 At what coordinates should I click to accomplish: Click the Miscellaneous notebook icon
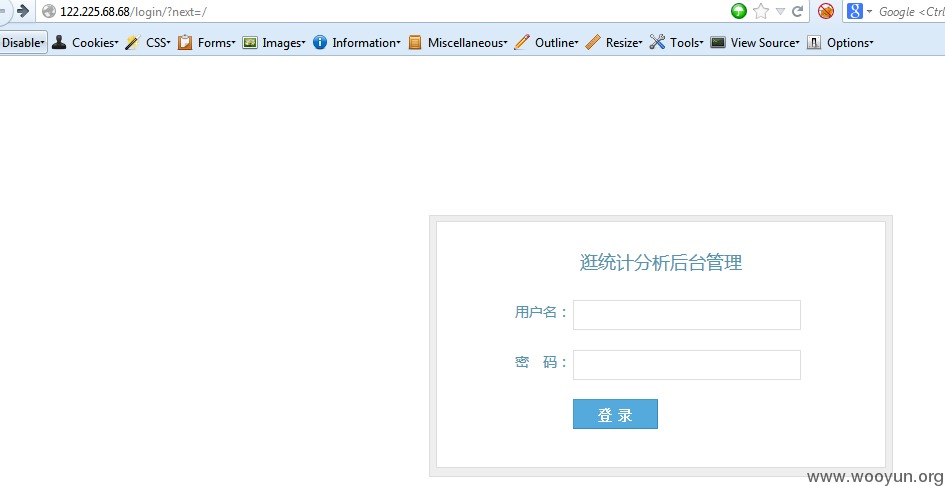click(x=415, y=42)
